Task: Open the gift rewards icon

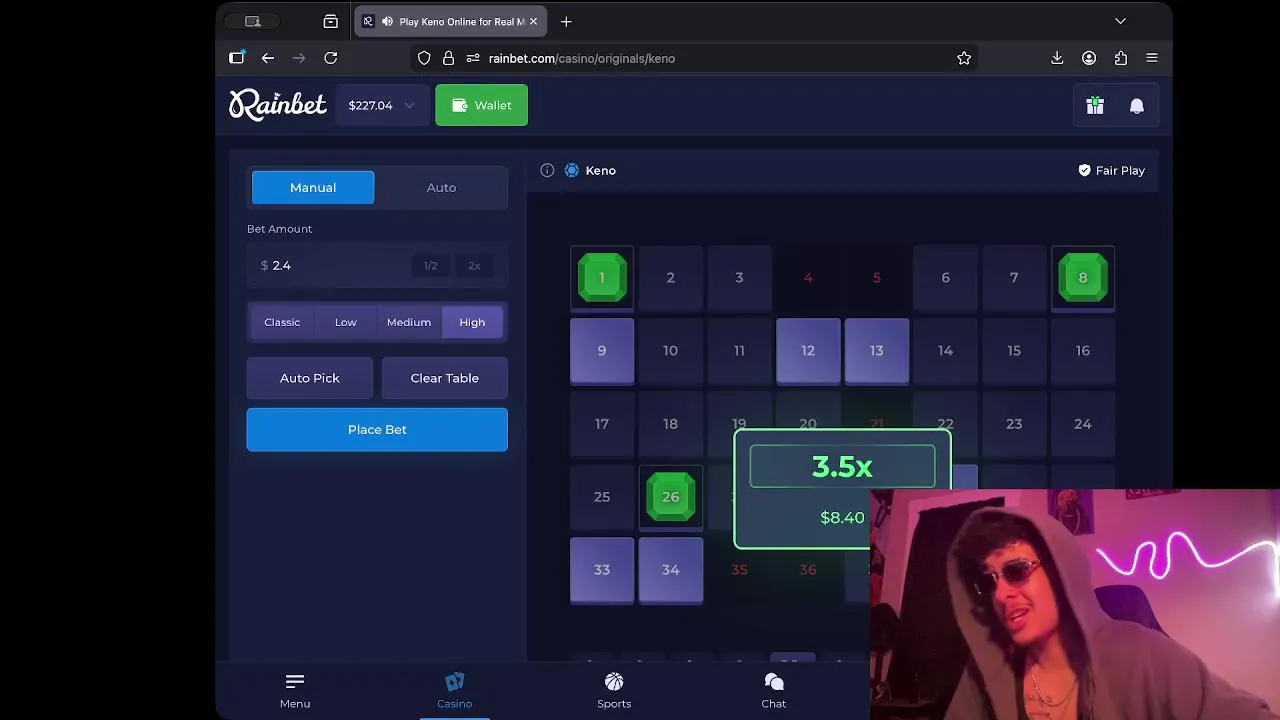Action: point(1095,105)
